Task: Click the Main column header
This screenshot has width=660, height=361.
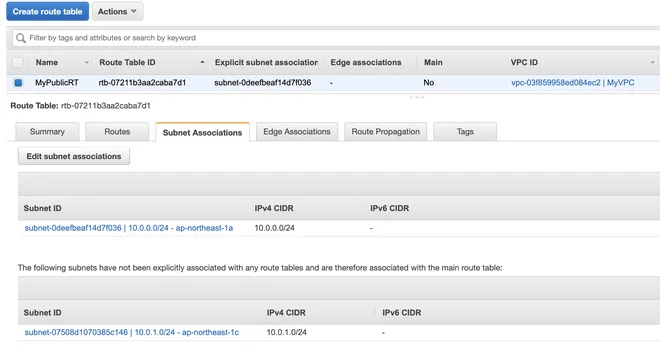Action: coord(433,62)
